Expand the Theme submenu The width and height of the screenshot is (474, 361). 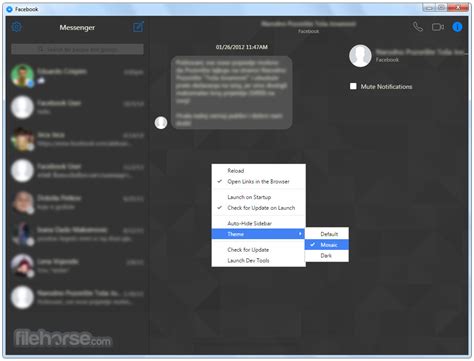click(258, 234)
